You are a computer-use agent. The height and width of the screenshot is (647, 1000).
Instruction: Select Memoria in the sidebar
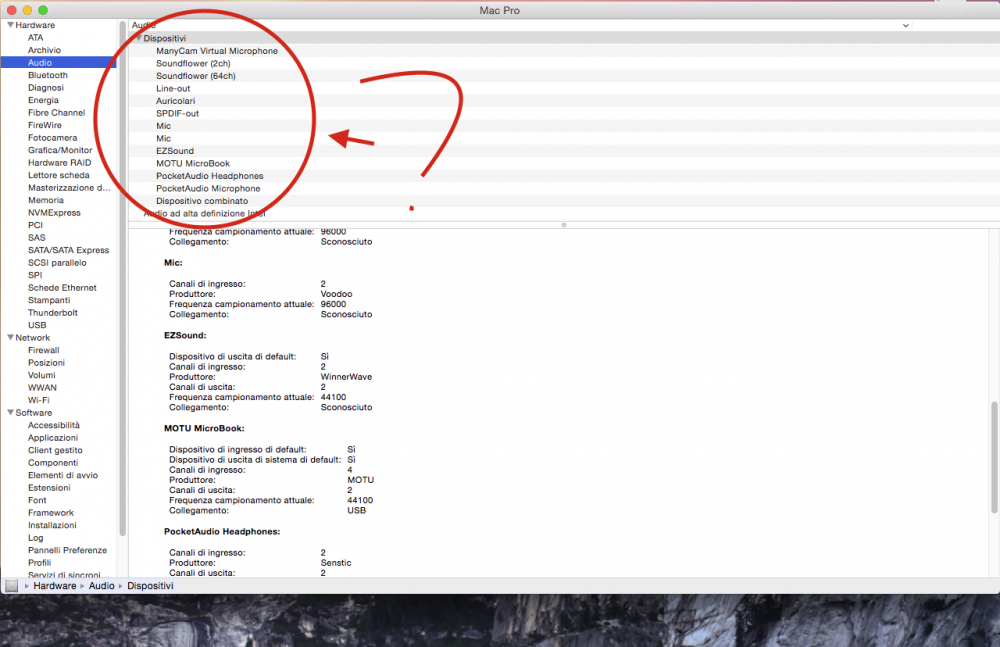[x=46, y=200]
